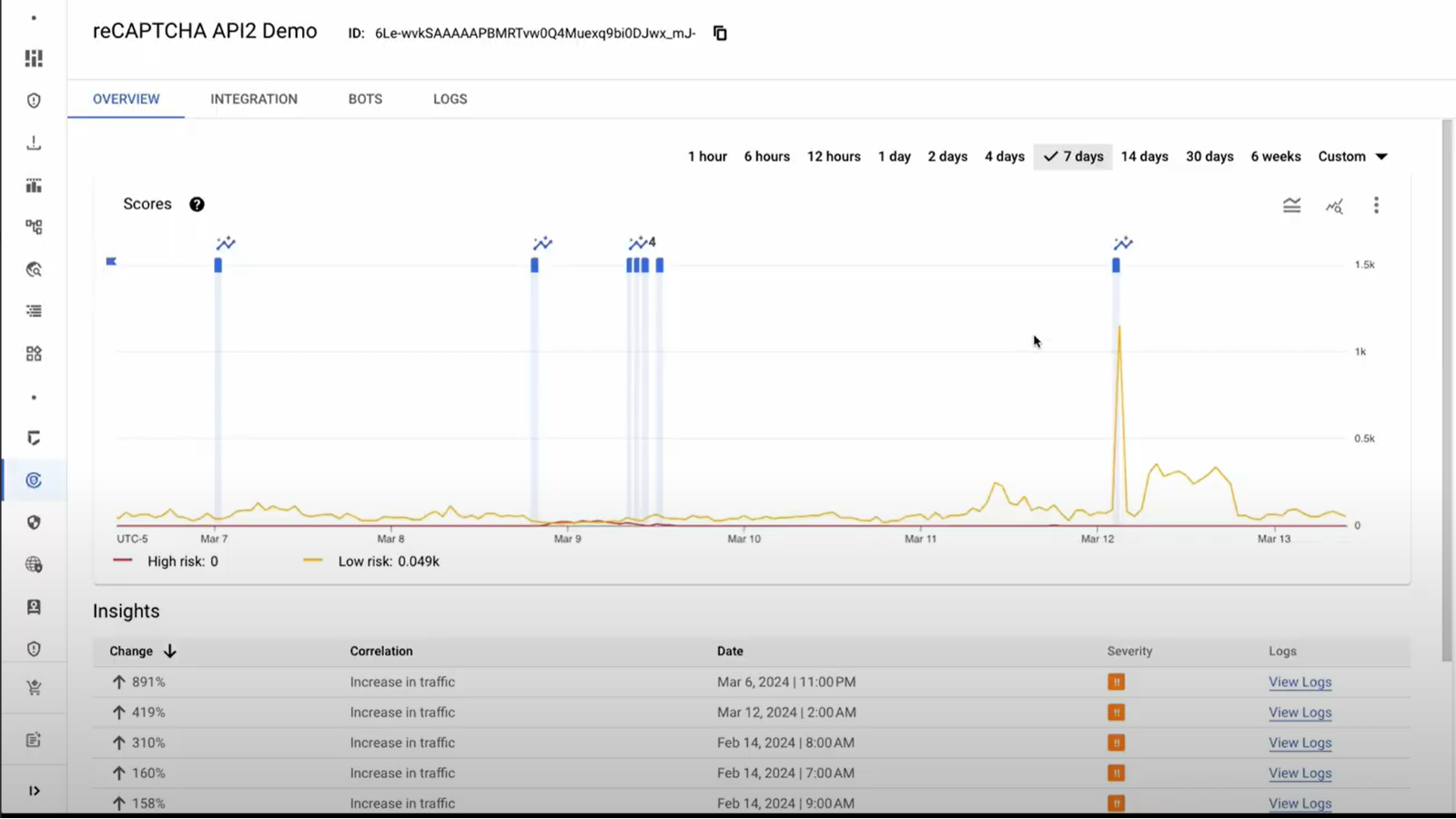Set time range to 1 day
1456x819 pixels.
pyautogui.click(x=895, y=157)
